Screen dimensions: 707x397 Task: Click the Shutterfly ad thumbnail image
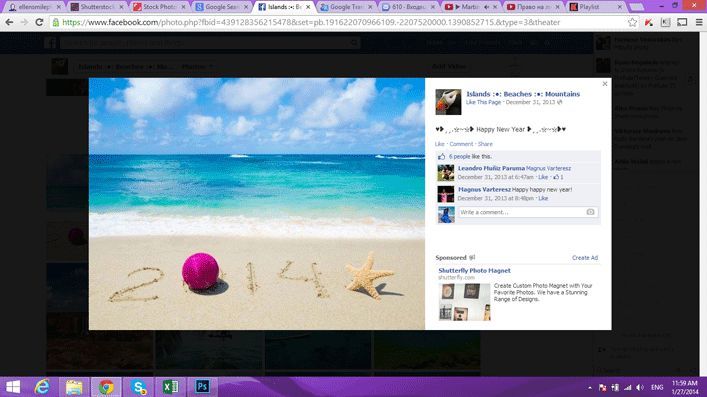pos(464,302)
